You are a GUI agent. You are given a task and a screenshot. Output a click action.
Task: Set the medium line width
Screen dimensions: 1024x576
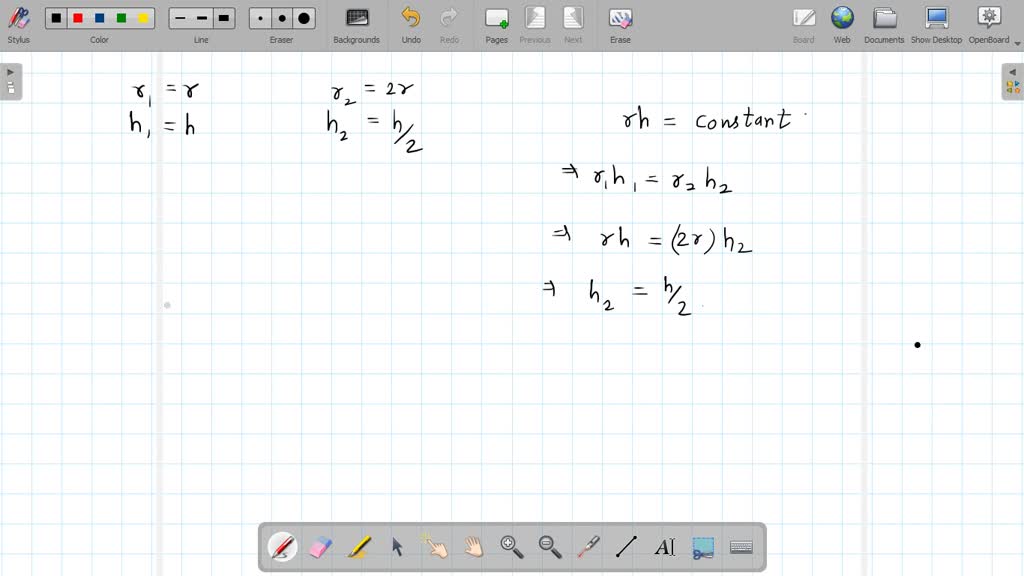click(x=202, y=18)
